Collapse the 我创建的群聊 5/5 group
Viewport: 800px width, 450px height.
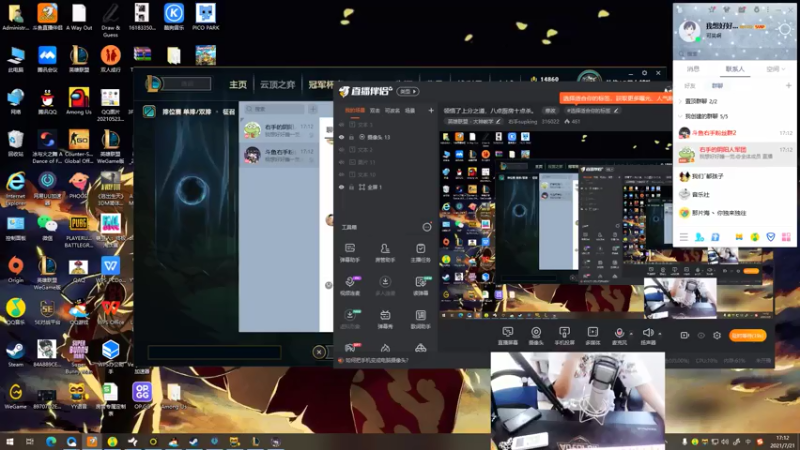point(680,116)
